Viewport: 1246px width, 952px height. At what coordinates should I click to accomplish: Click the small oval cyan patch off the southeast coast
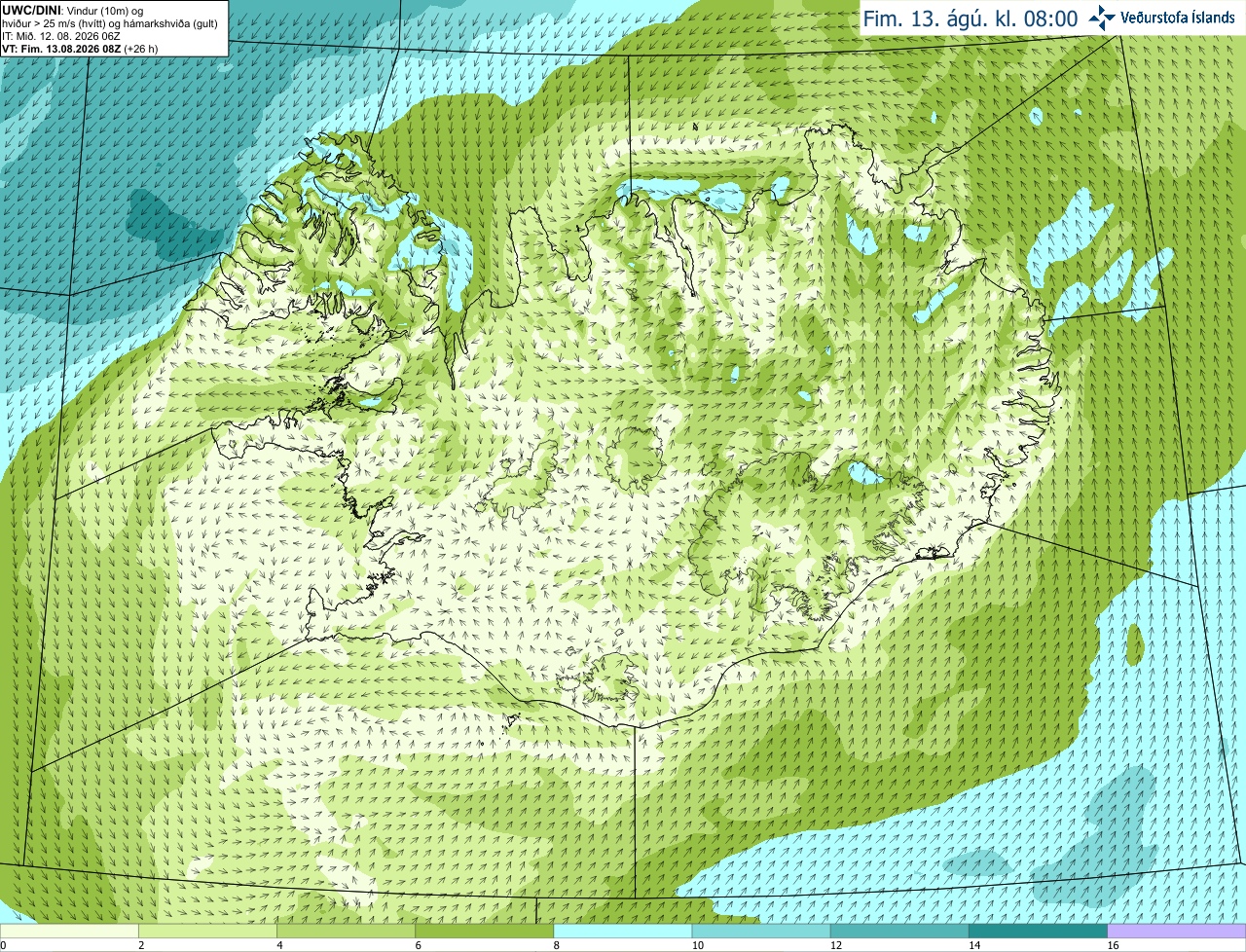pyautogui.click(x=1134, y=641)
